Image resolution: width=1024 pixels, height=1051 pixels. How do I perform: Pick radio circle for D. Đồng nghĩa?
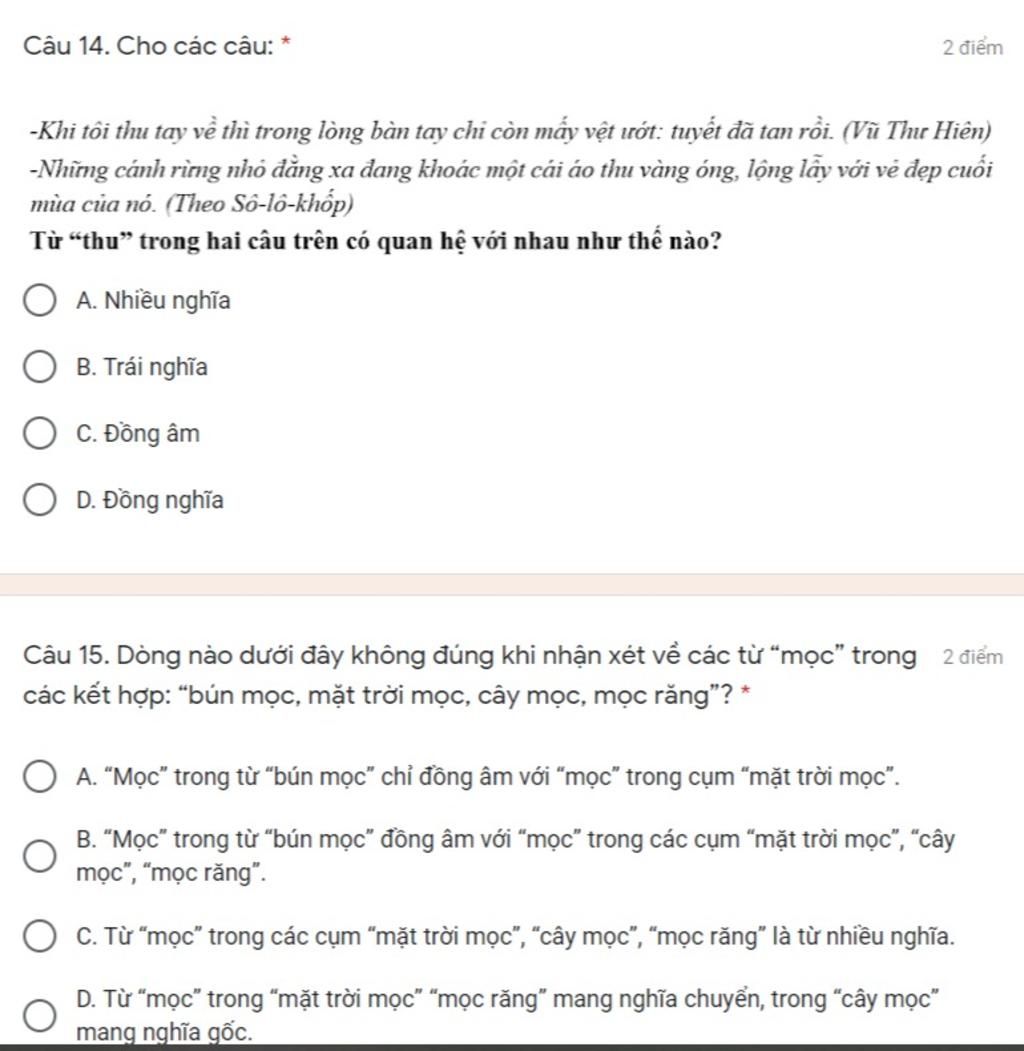[x=40, y=500]
